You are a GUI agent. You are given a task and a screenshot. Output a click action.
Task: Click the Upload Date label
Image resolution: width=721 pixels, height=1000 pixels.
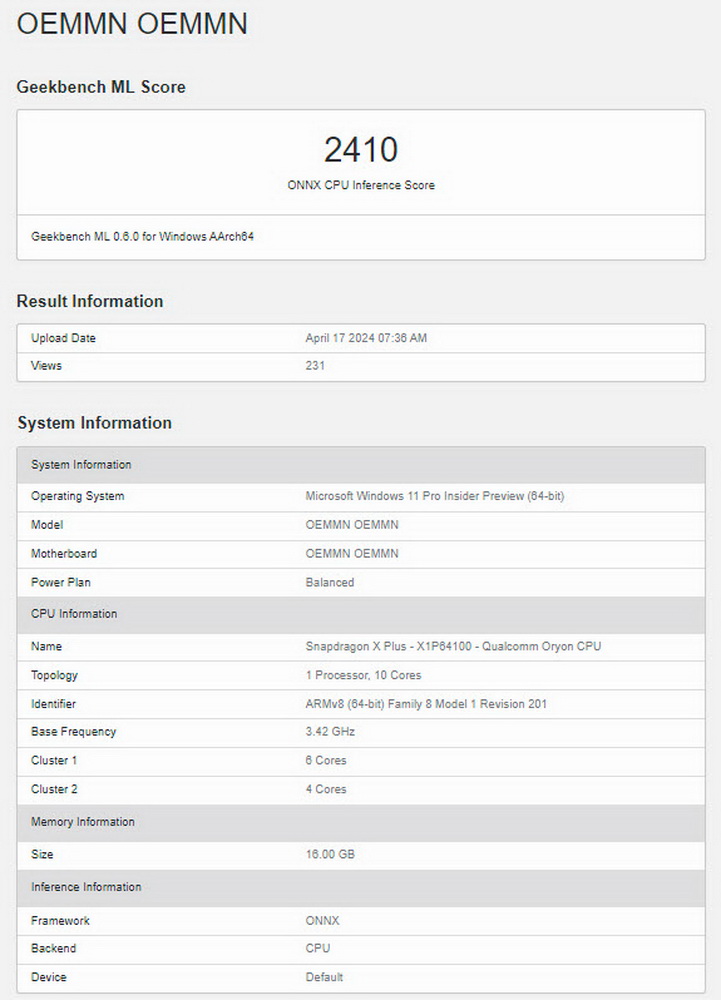(63, 338)
